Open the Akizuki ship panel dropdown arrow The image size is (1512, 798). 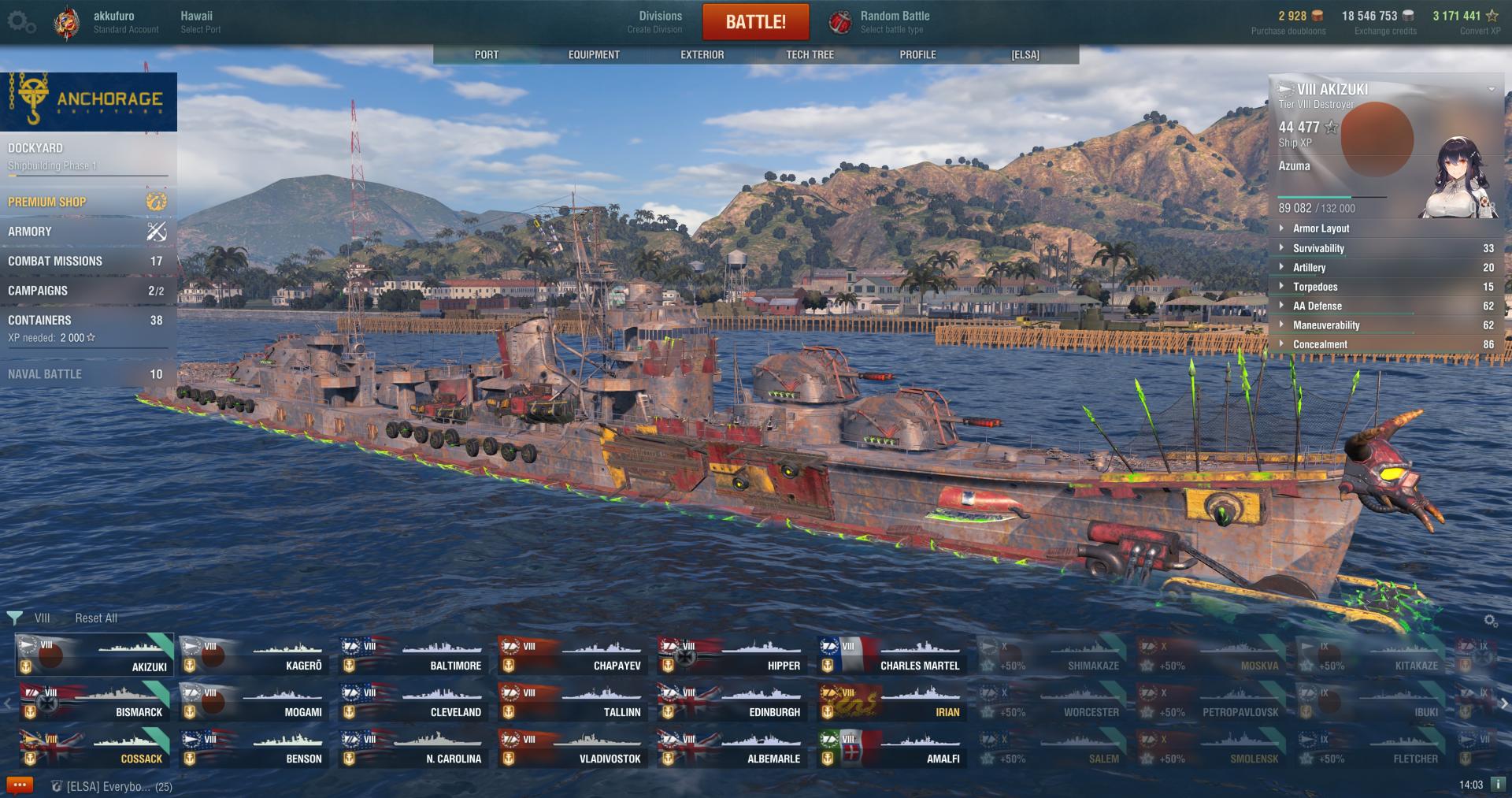(x=1491, y=89)
